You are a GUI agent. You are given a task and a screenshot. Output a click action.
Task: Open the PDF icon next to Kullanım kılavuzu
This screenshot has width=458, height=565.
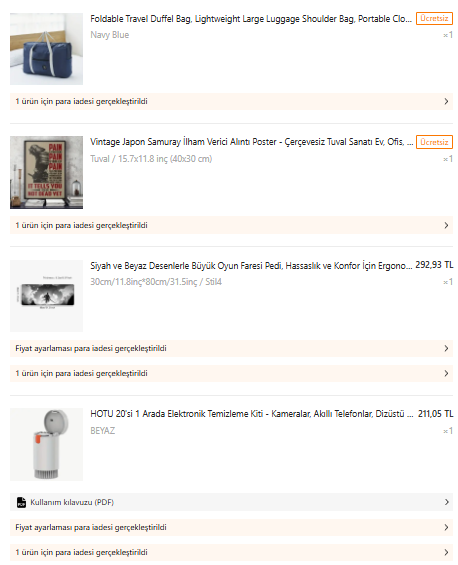(21, 502)
